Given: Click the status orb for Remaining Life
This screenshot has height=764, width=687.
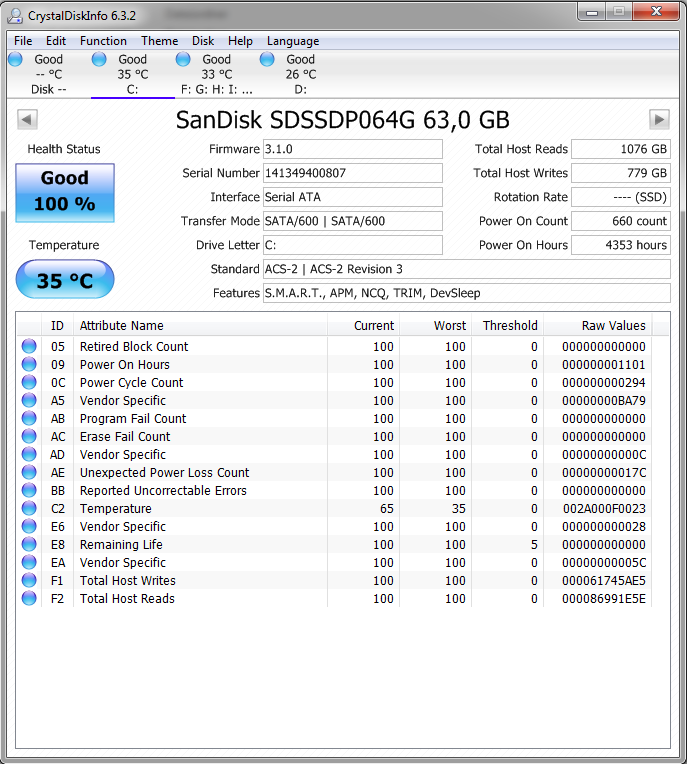Looking at the screenshot, I should [x=29, y=544].
